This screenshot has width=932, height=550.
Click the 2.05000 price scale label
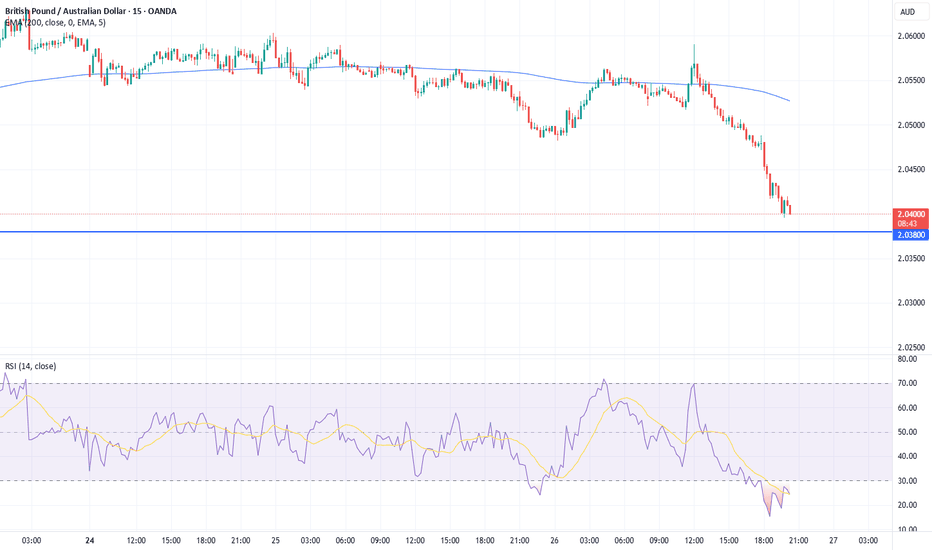coord(911,125)
